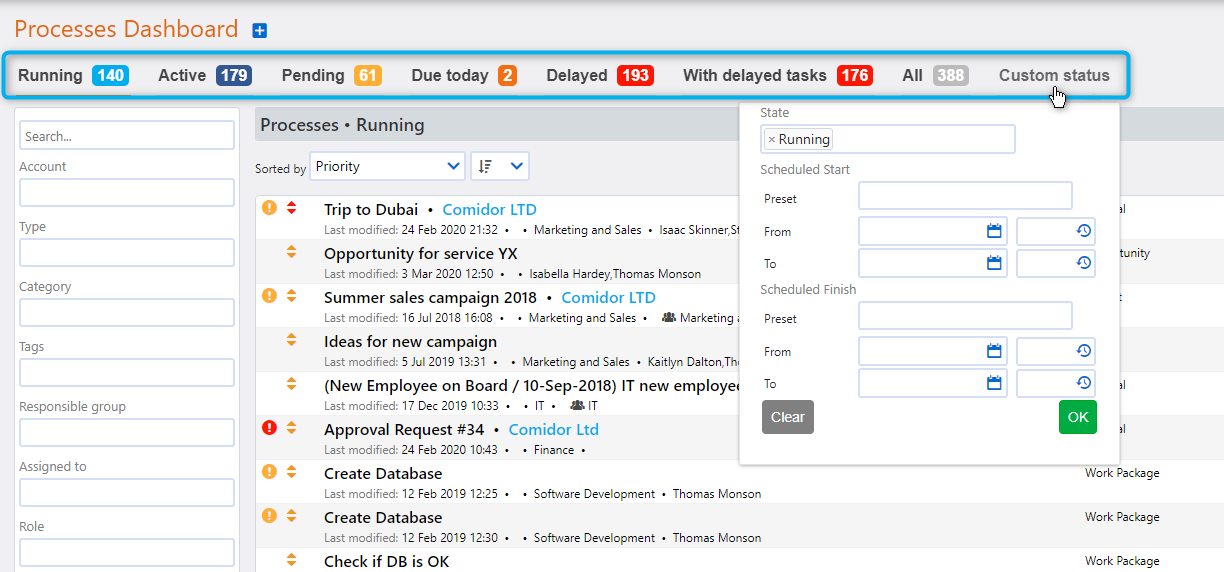Click the red priority arrows on Trip to Dubai
This screenshot has height=572, width=1224.
(291, 208)
